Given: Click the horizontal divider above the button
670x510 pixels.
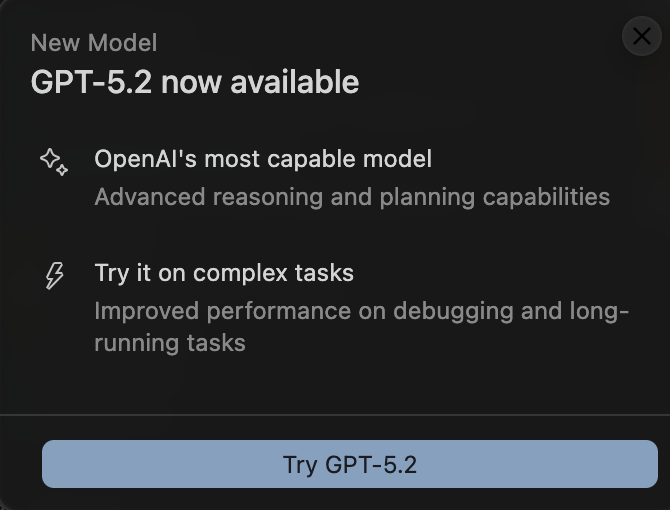Looking at the screenshot, I should tap(335, 414).
